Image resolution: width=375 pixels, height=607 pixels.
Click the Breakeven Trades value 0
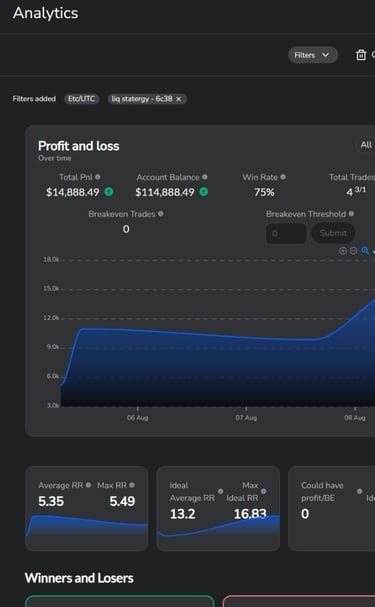pos(126,229)
